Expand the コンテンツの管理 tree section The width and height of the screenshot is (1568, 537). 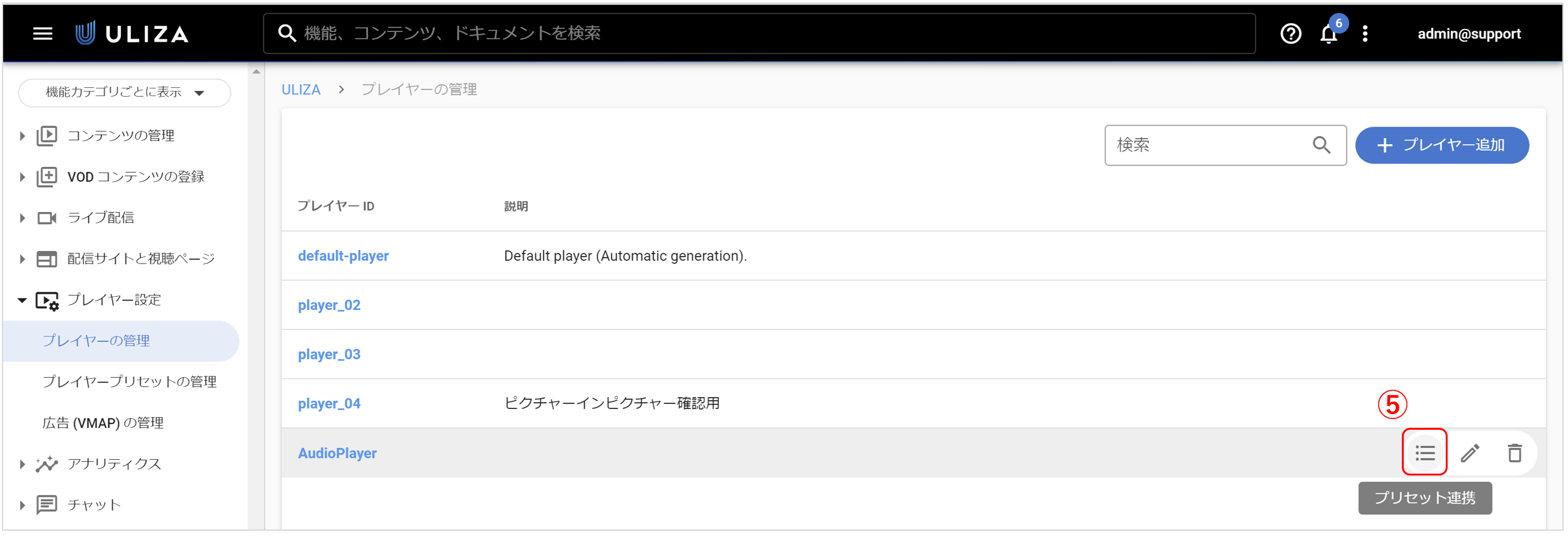click(x=22, y=136)
